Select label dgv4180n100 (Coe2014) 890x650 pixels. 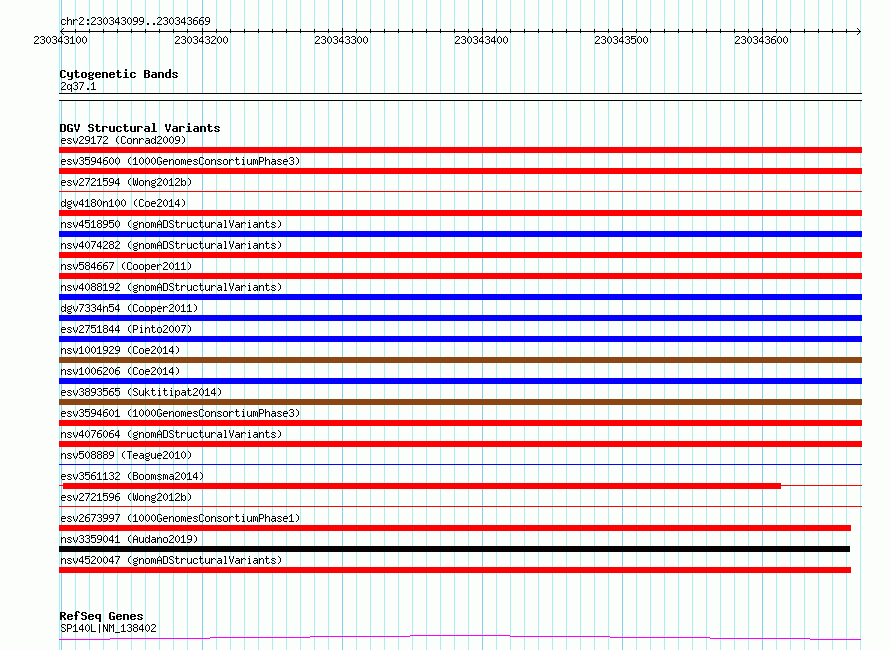(123, 203)
